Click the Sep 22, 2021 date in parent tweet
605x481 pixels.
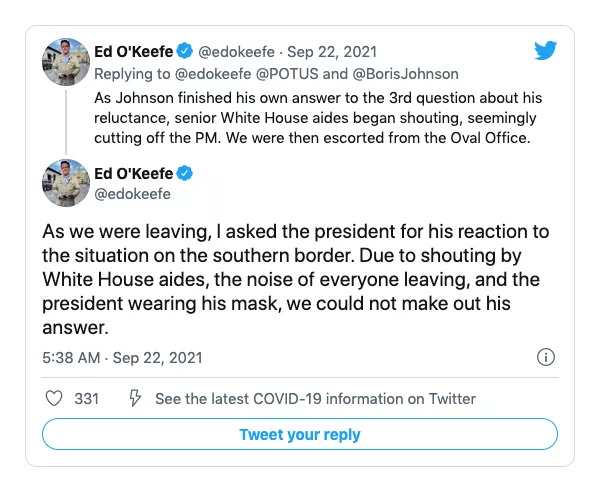click(326, 51)
